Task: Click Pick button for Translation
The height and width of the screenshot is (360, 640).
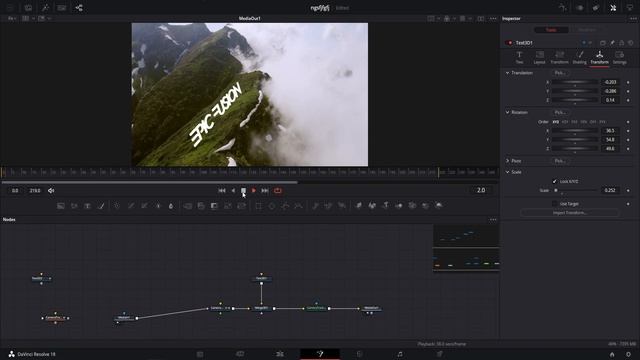Action: 560,73
